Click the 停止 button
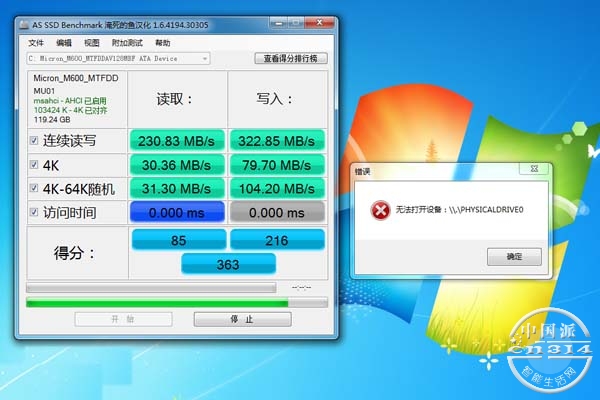 click(x=243, y=319)
